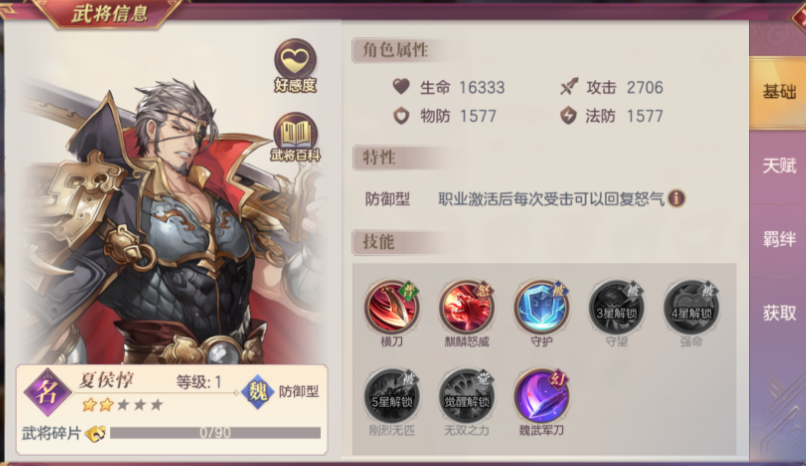
Task: Open the 好感度 heart icon
Action: pyautogui.click(x=295, y=66)
